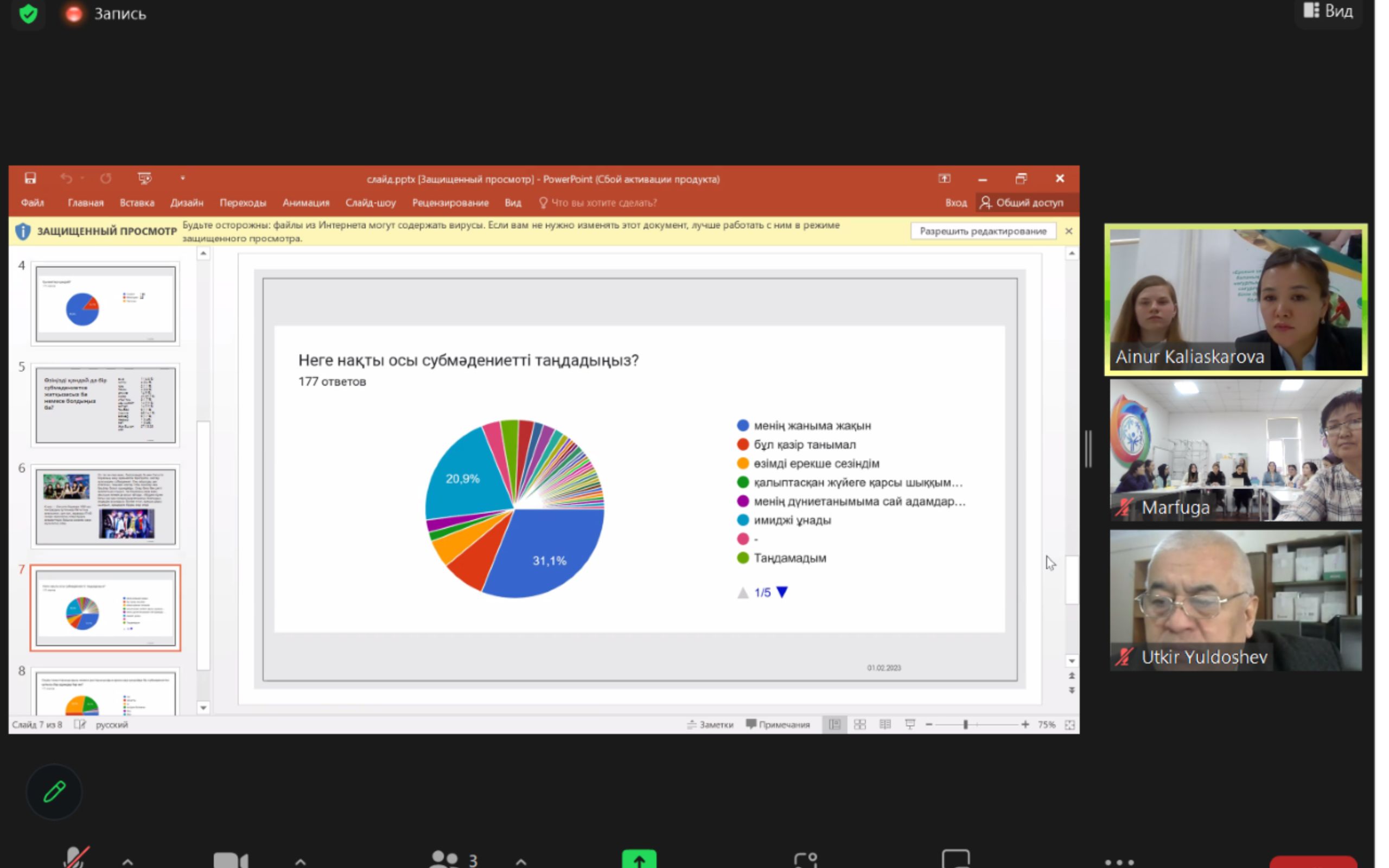Image resolution: width=1389 pixels, height=868 pixels.
Task: Toggle the Примечания comments pane
Action: click(777, 724)
